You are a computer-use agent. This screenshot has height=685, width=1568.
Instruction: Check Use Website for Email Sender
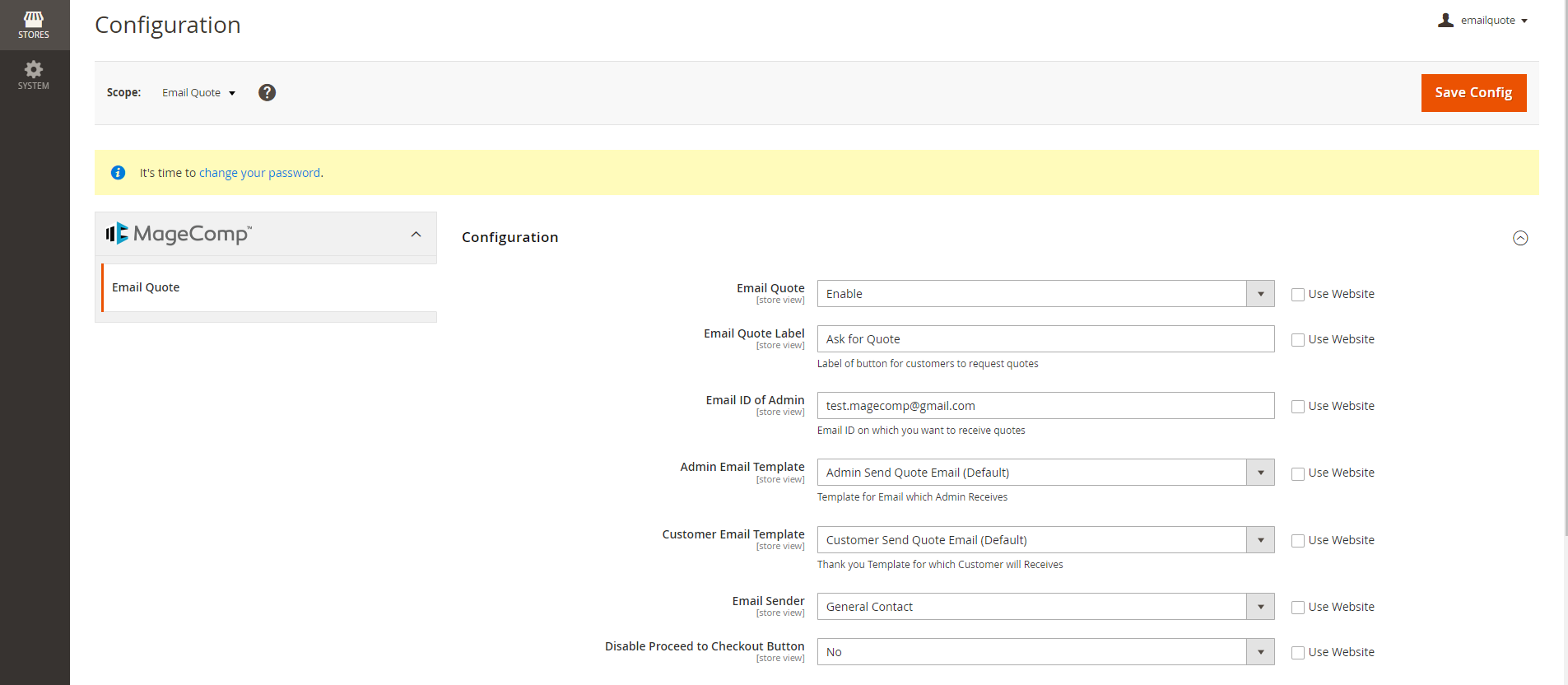coord(1298,608)
